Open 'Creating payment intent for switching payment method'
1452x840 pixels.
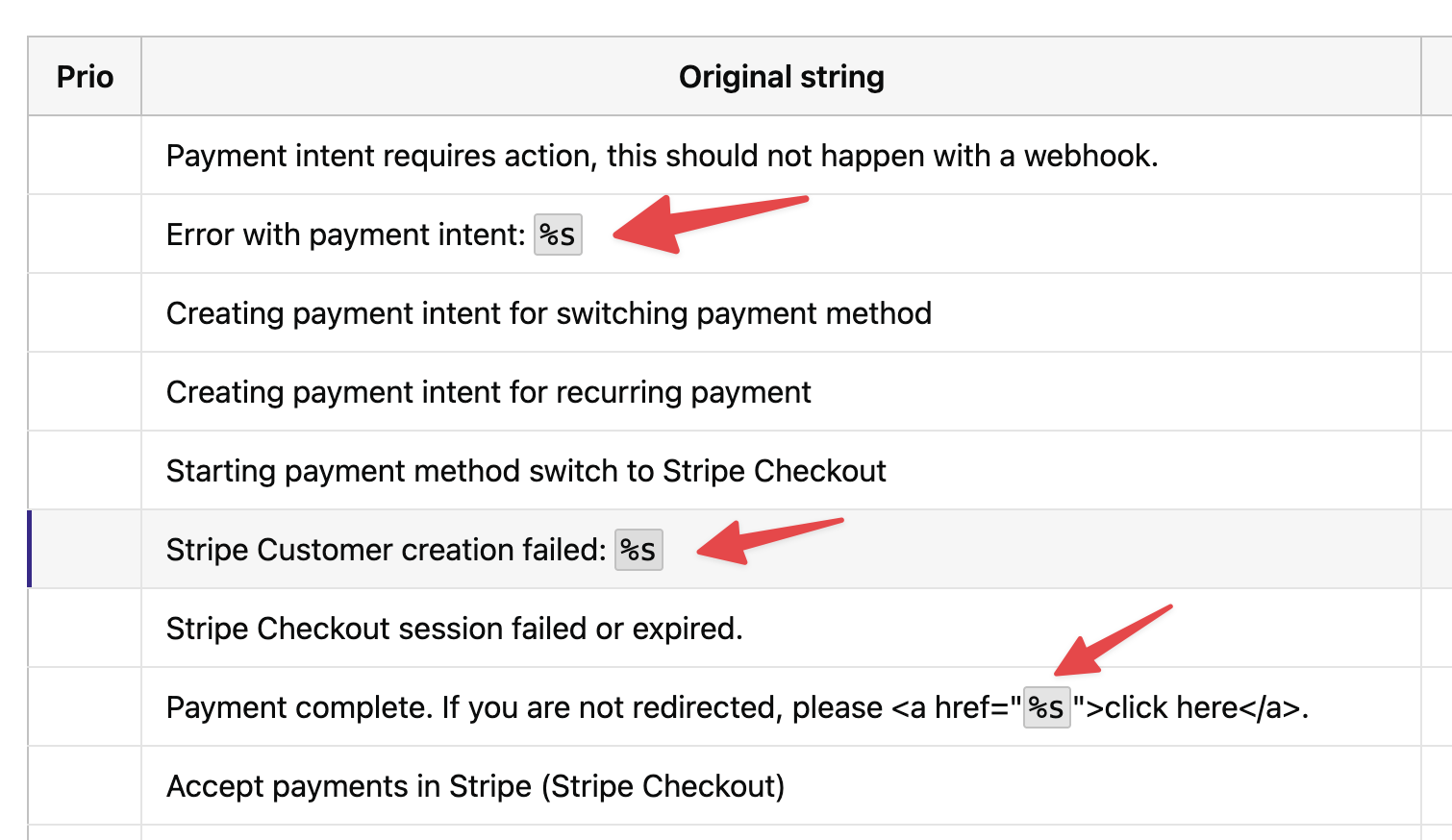548,313
